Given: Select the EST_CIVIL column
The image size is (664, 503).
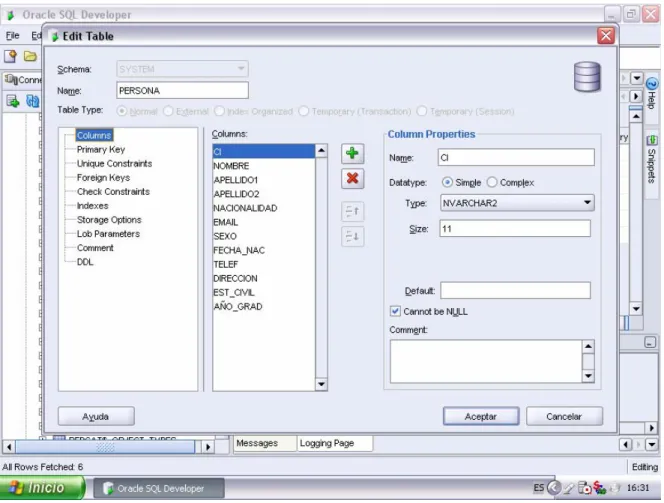Looking at the screenshot, I should pos(264,292).
